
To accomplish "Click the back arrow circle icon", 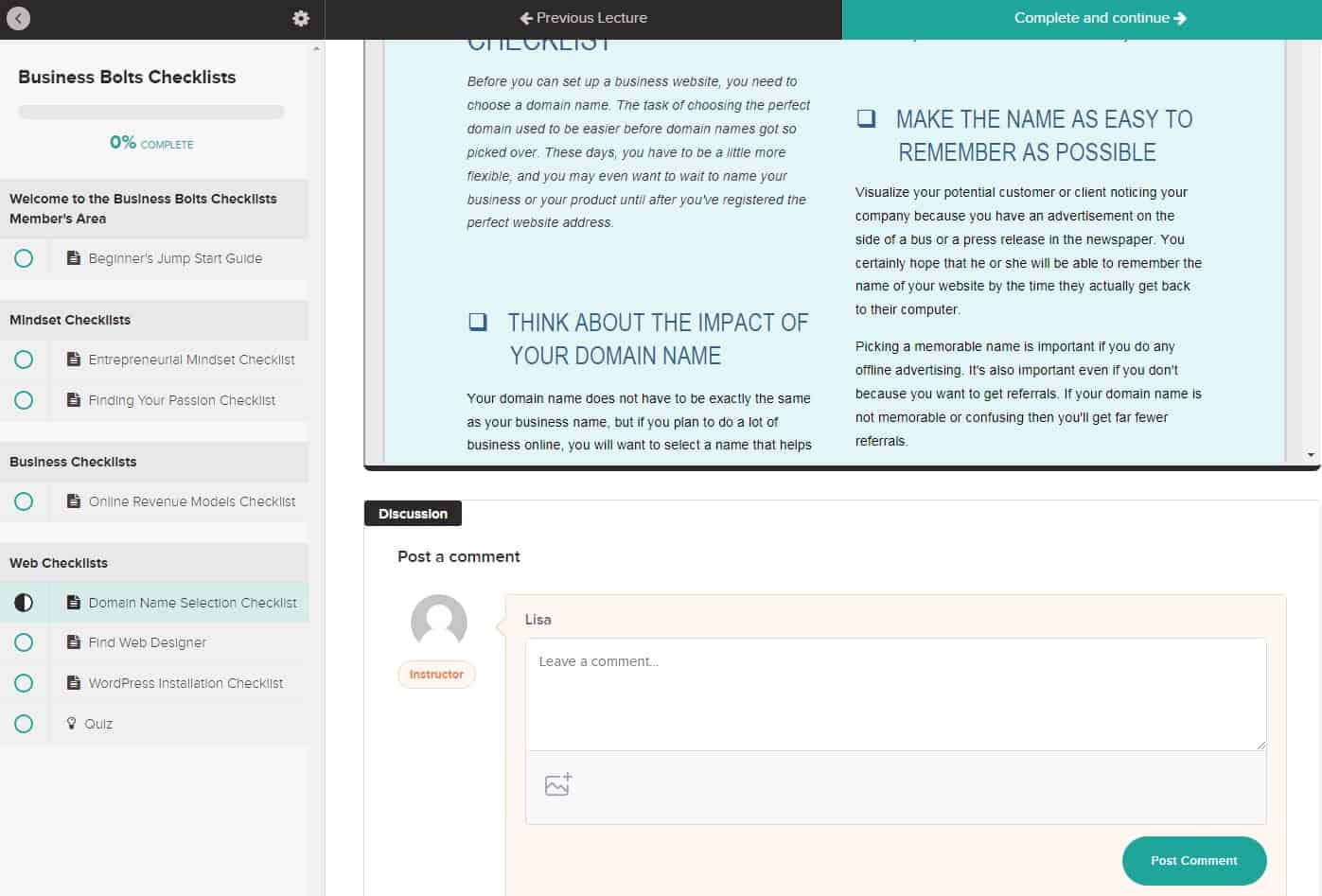I will (19, 18).
